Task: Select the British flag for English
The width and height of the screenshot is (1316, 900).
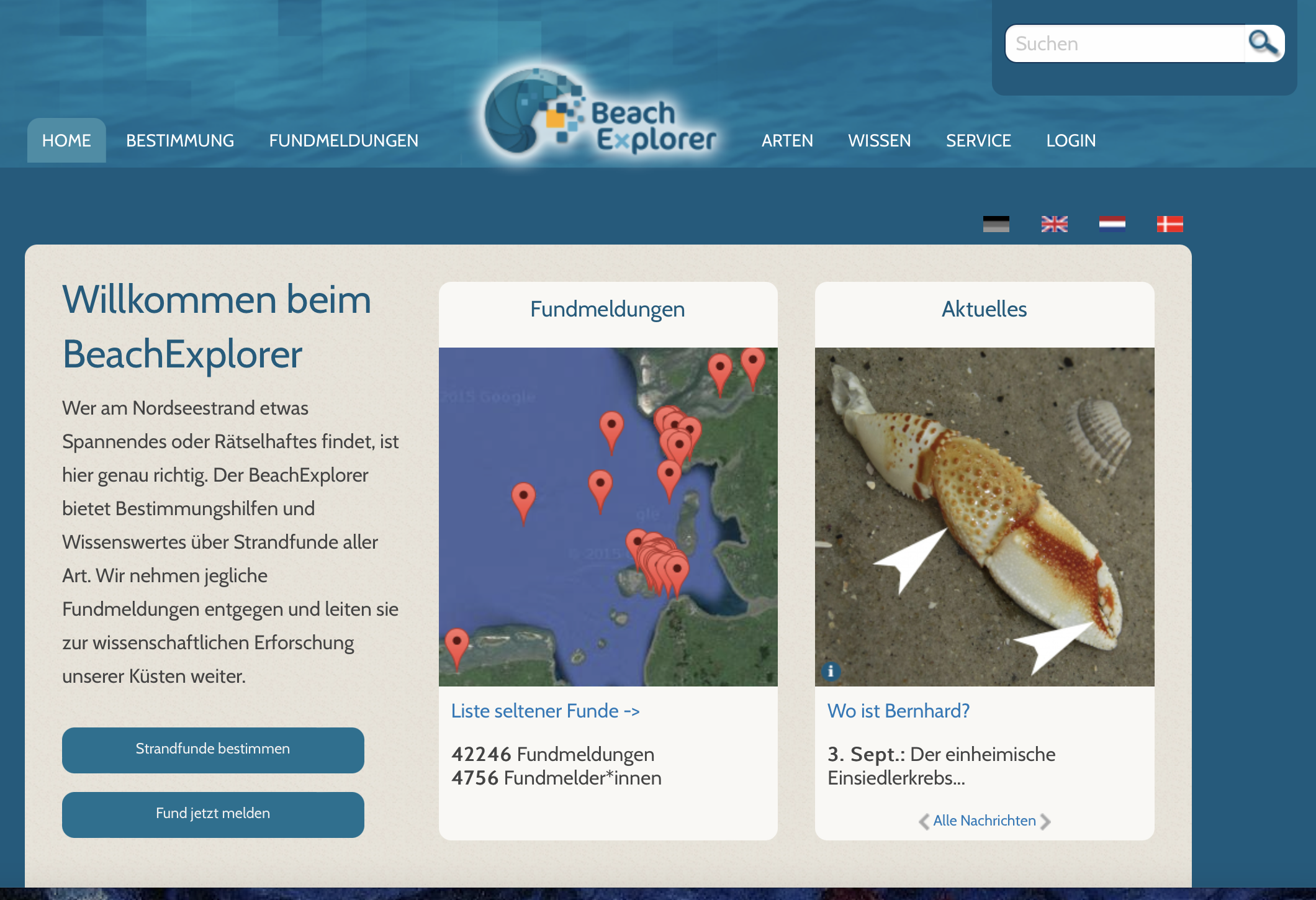Action: (x=1054, y=224)
